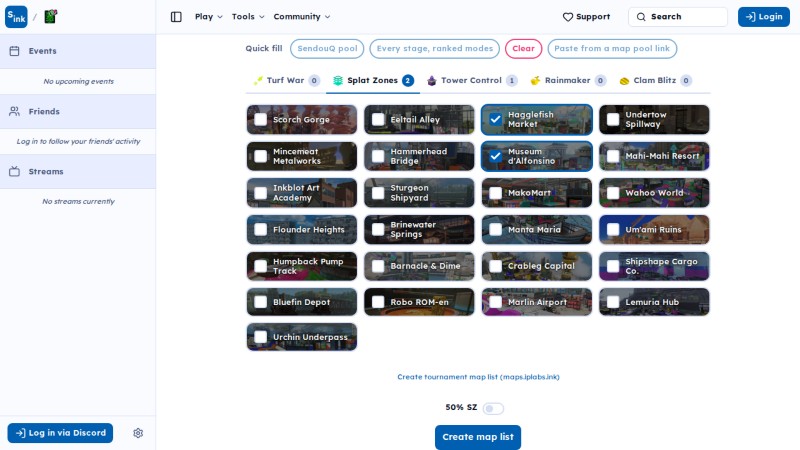800x450 pixels.
Task: Check the Robo ROM-en checkbox
Action: (x=378, y=302)
